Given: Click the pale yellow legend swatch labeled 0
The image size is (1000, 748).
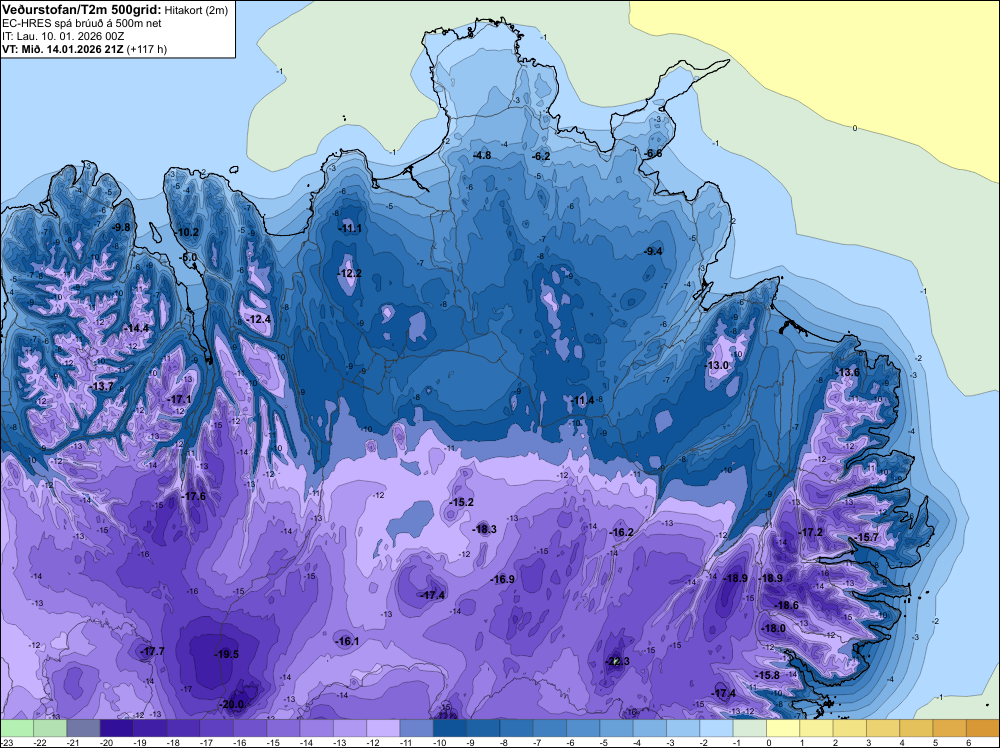Looking at the screenshot, I should pos(783,728).
